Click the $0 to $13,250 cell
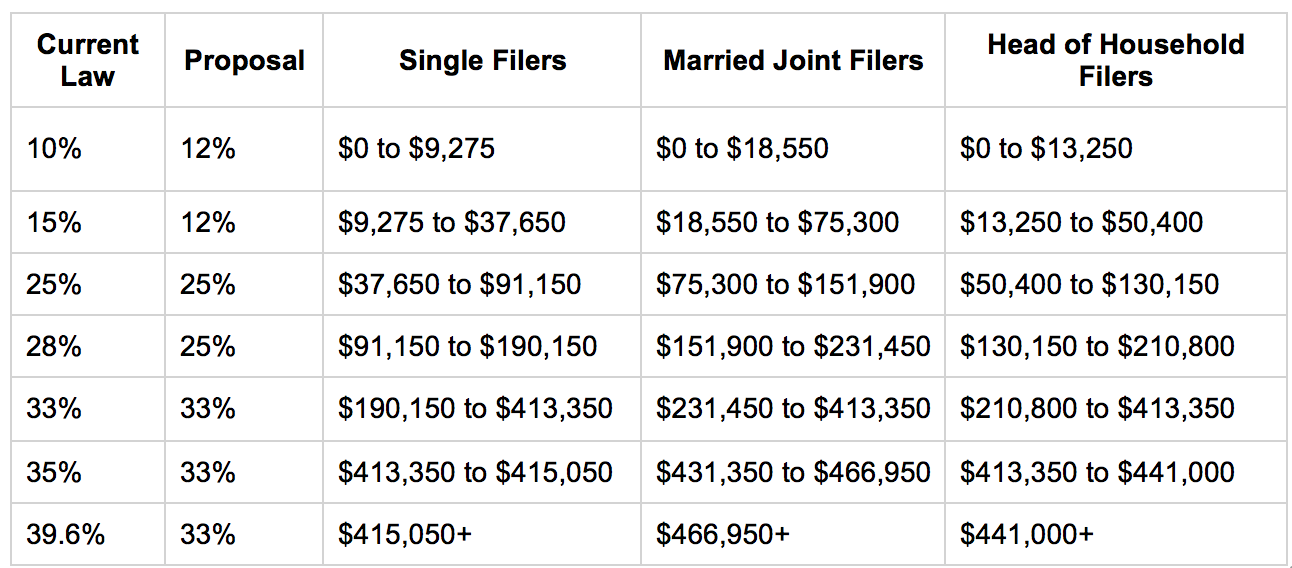Viewport: 1292px width, 568px height. pos(1116,149)
